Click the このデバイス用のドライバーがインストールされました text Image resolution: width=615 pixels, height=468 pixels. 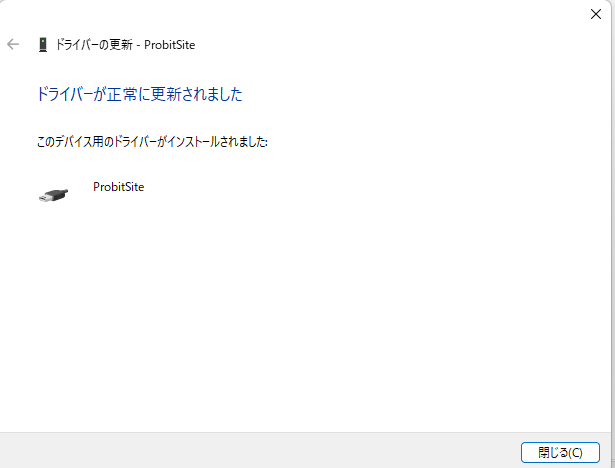(x=152, y=142)
